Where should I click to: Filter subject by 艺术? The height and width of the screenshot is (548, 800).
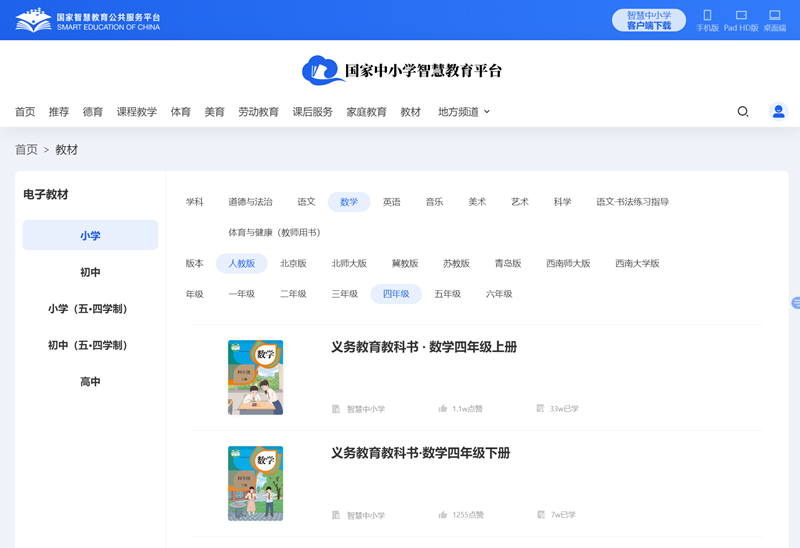tap(520, 202)
